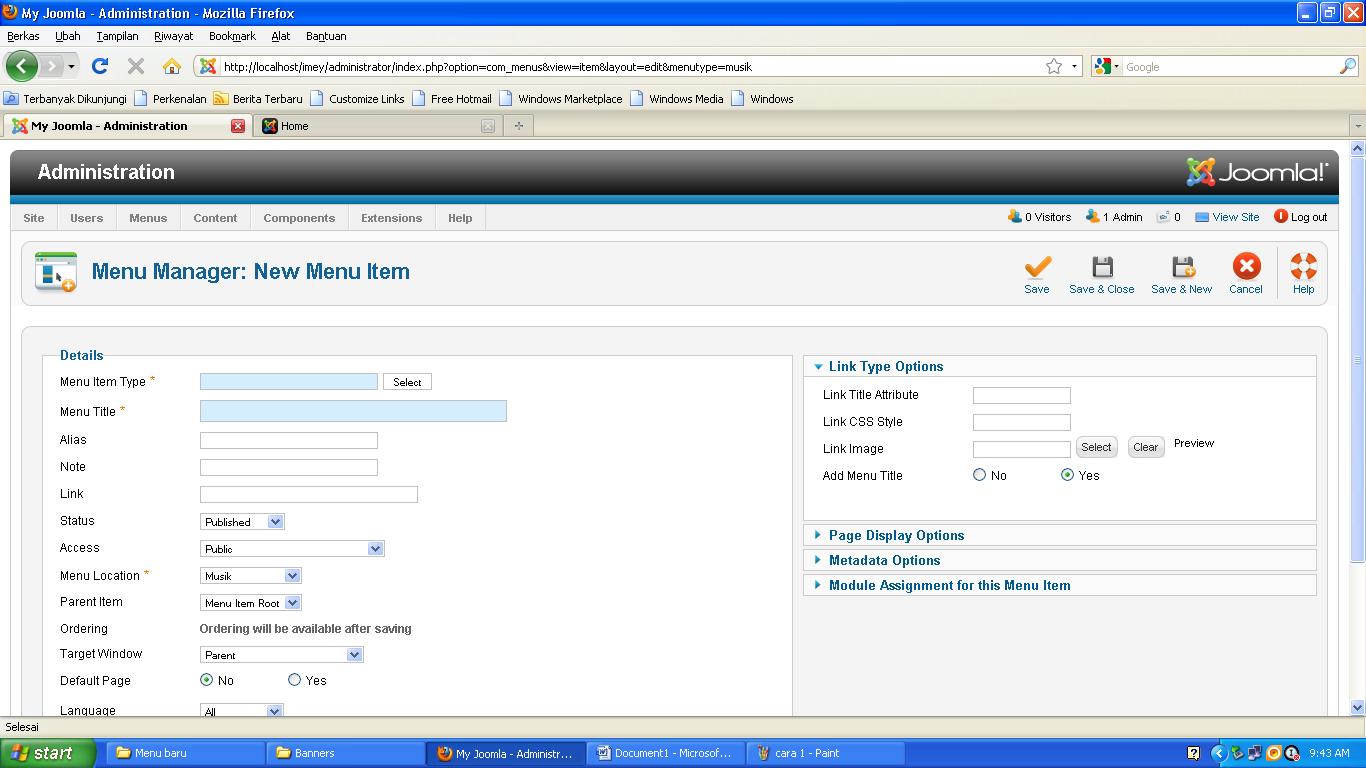Image resolution: width=1366 pixels, height=768 pixels.
Task: Expand Module Assignment for this Menu Item
Action: tap(1059, 585)
